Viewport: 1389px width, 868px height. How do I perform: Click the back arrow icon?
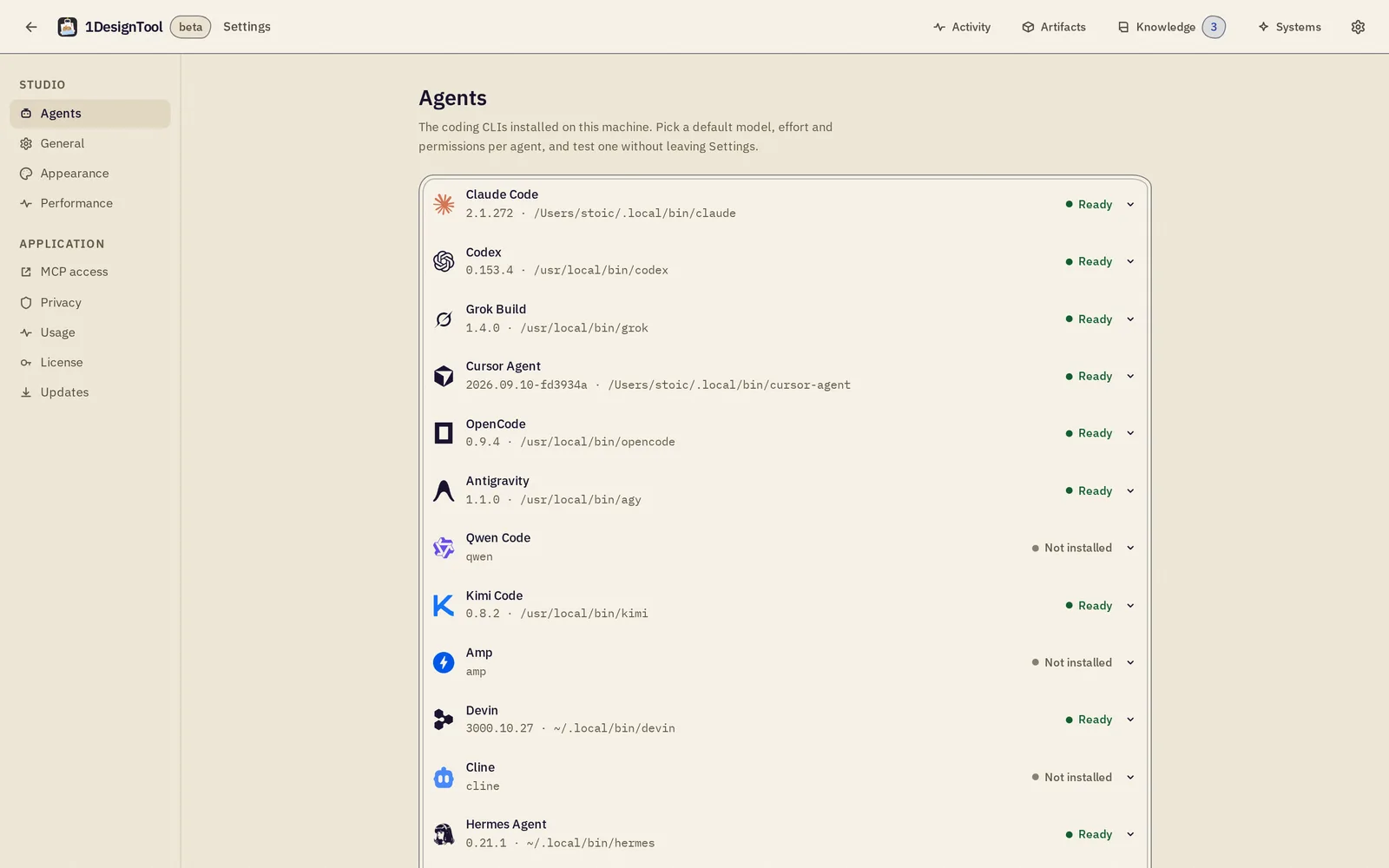point(31,27)
